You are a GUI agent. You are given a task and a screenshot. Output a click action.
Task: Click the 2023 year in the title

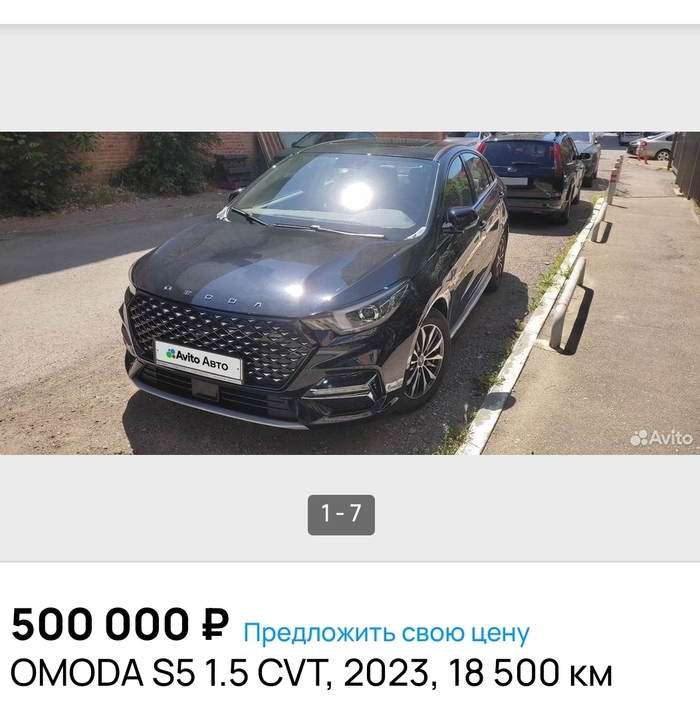[x=386, y=673]
